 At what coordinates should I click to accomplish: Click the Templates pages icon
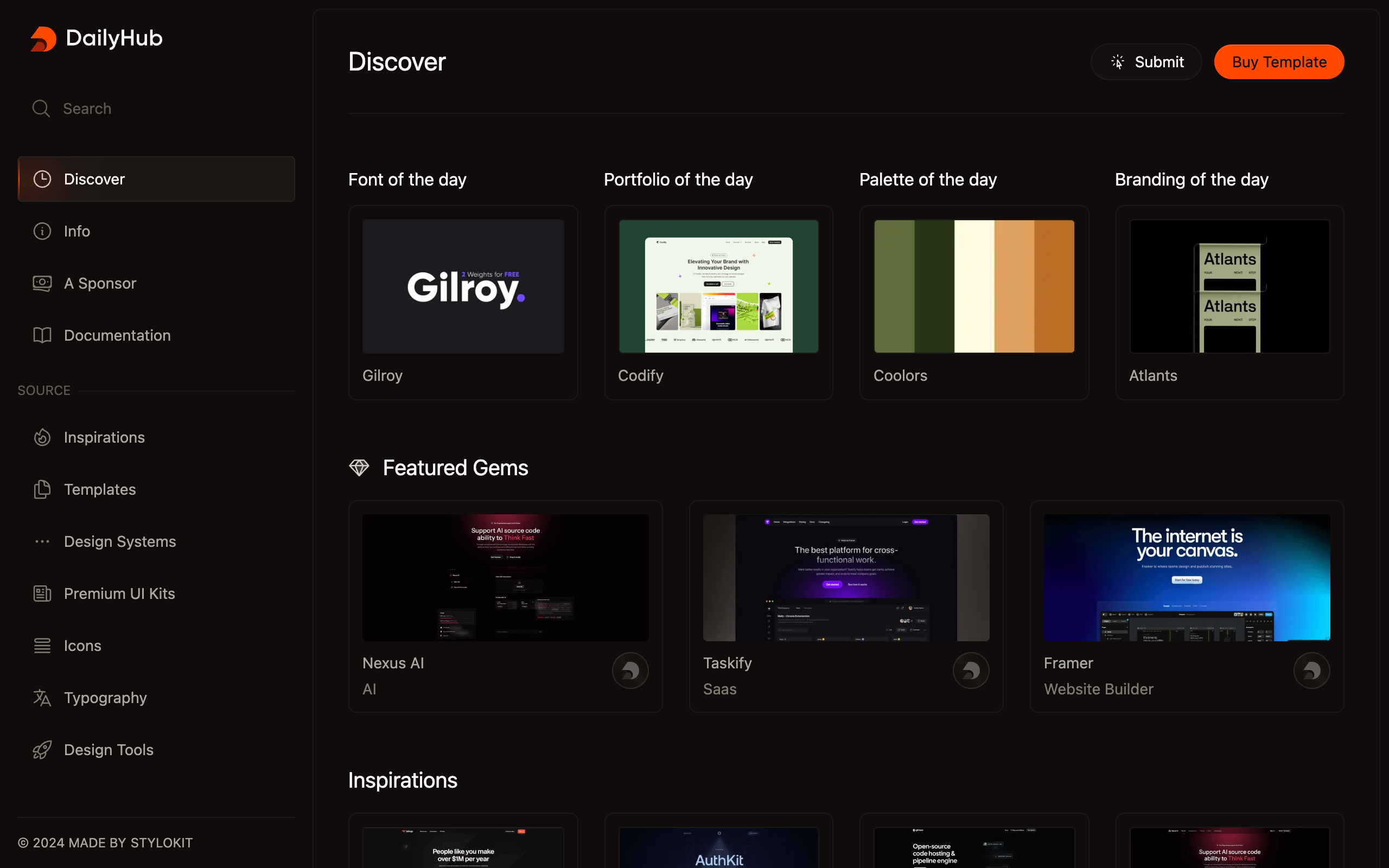click(x=42, y=489)
